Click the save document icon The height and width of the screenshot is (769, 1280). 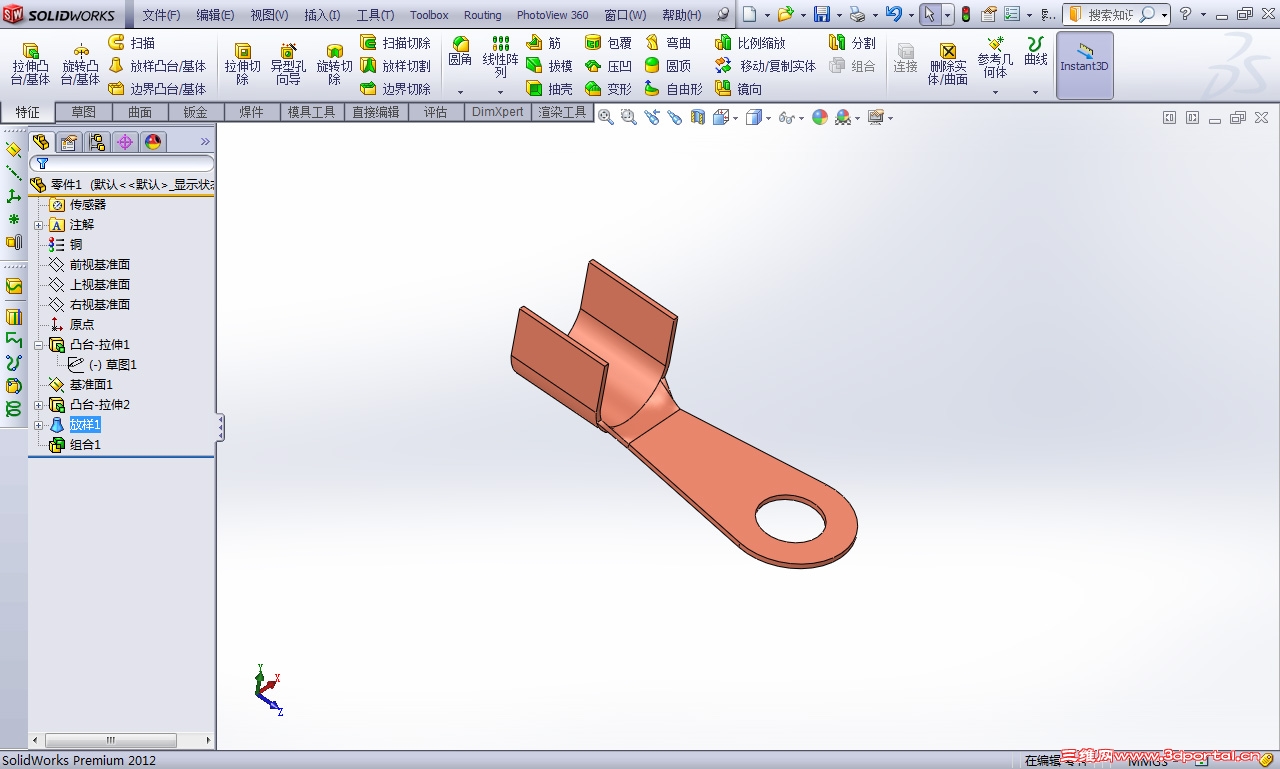[822, 14]
